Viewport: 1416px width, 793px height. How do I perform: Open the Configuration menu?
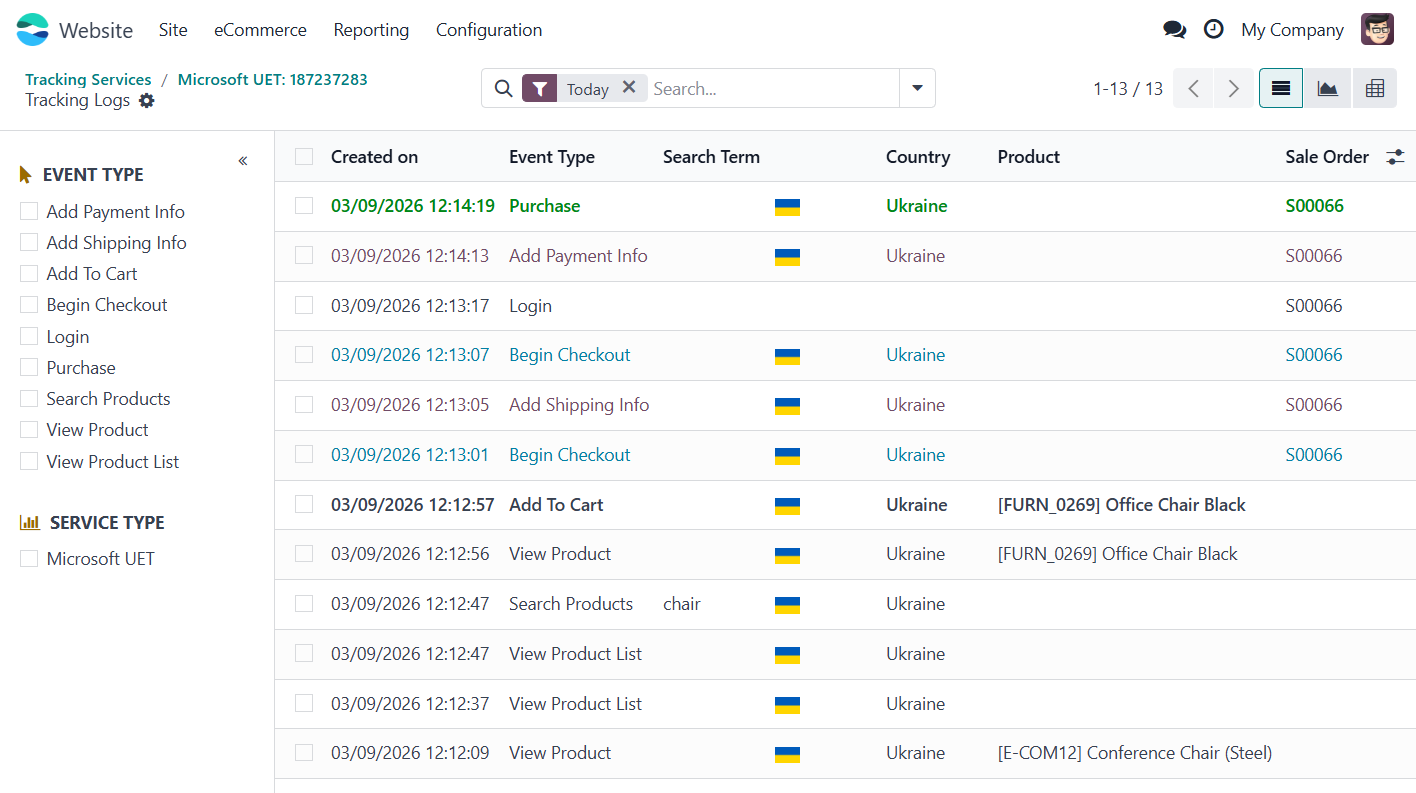tap(488, 30)
